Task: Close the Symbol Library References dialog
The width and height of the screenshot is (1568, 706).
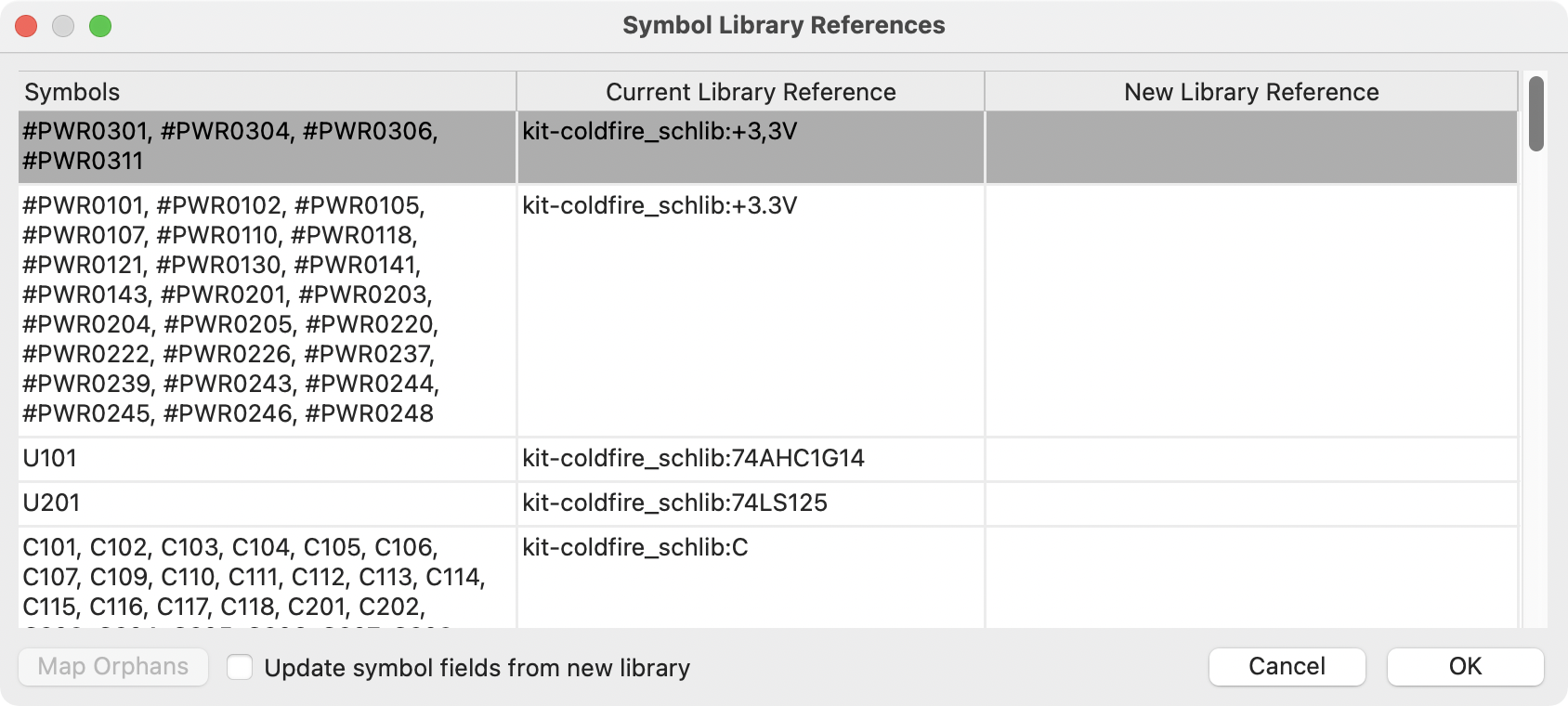Action: 26,26
